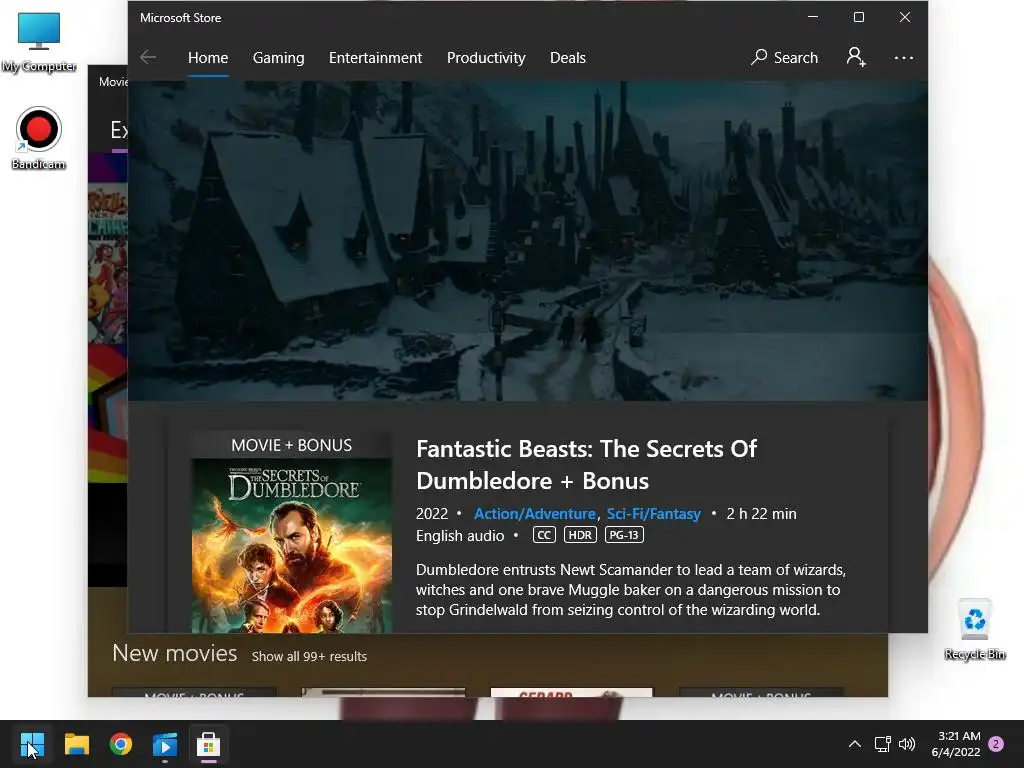This screenshot has height=768, width=1024.
Task: Click the PG-13 rating badge
Action: (x=624, y=535)
